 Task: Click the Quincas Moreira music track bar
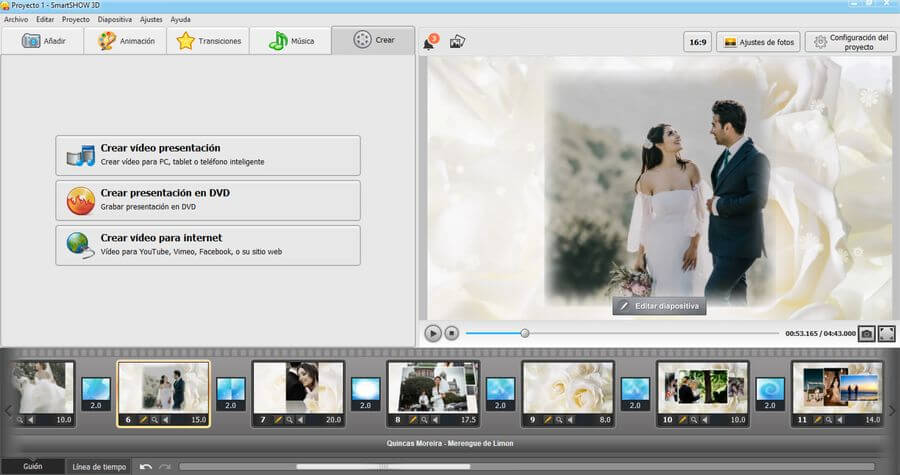450,443
